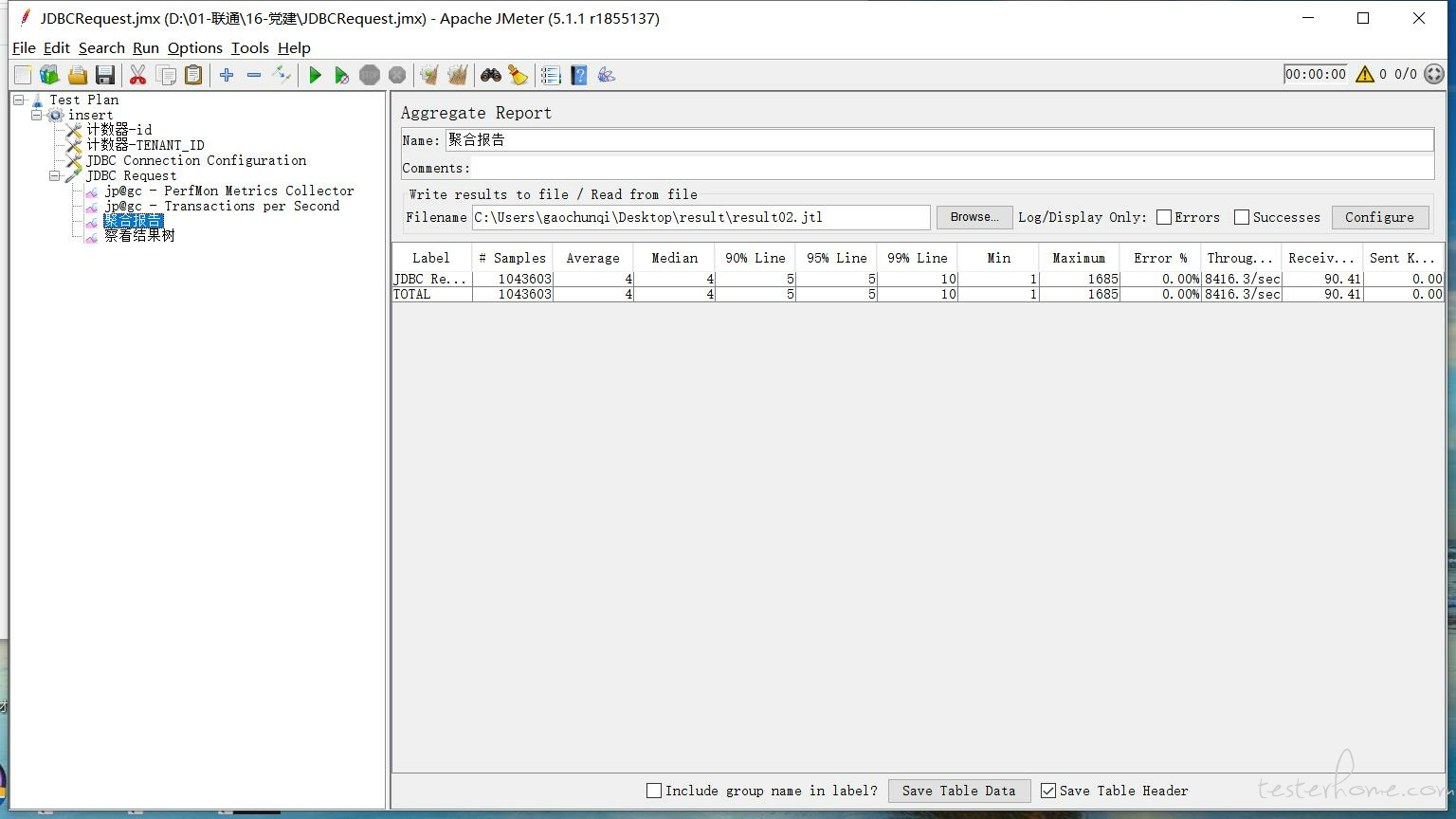Reset search with brush icon

click(518, 75)
